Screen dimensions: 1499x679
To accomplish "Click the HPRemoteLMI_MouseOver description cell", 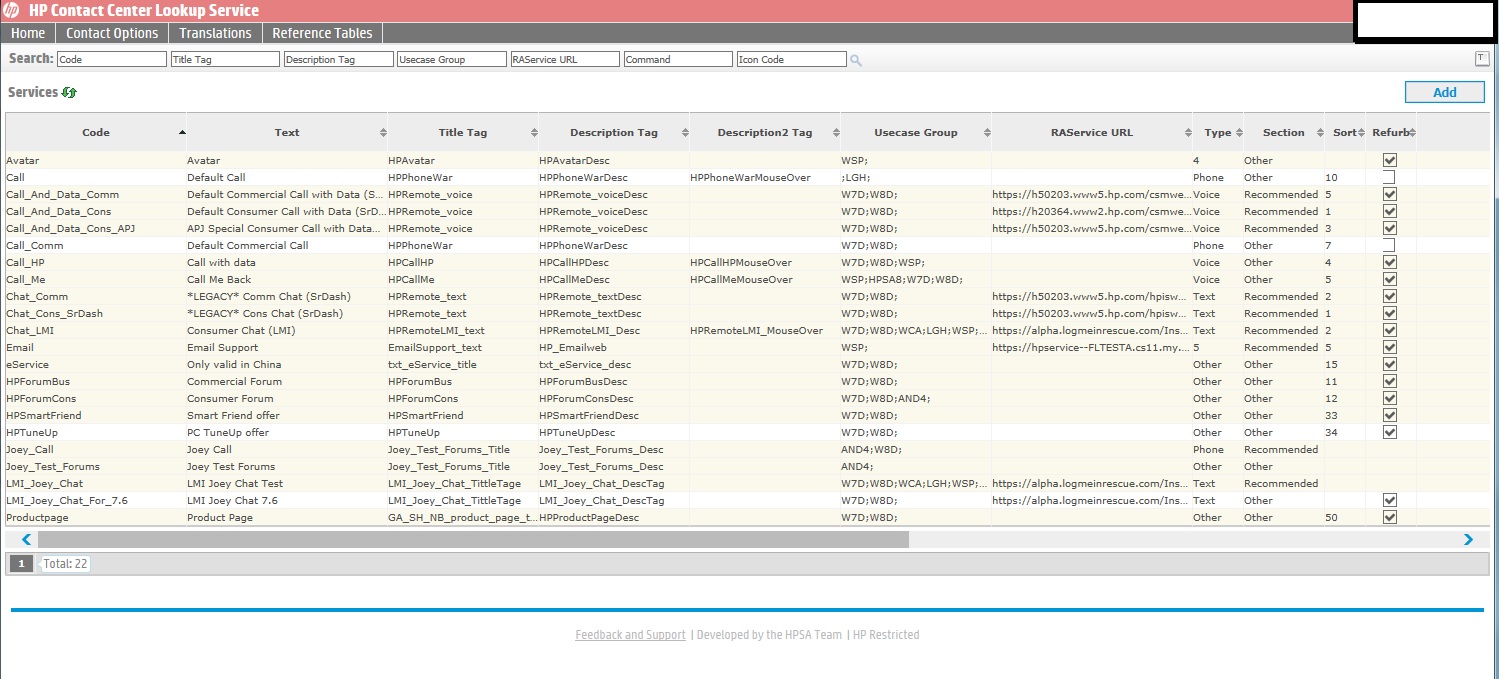I will coord(765,330).
